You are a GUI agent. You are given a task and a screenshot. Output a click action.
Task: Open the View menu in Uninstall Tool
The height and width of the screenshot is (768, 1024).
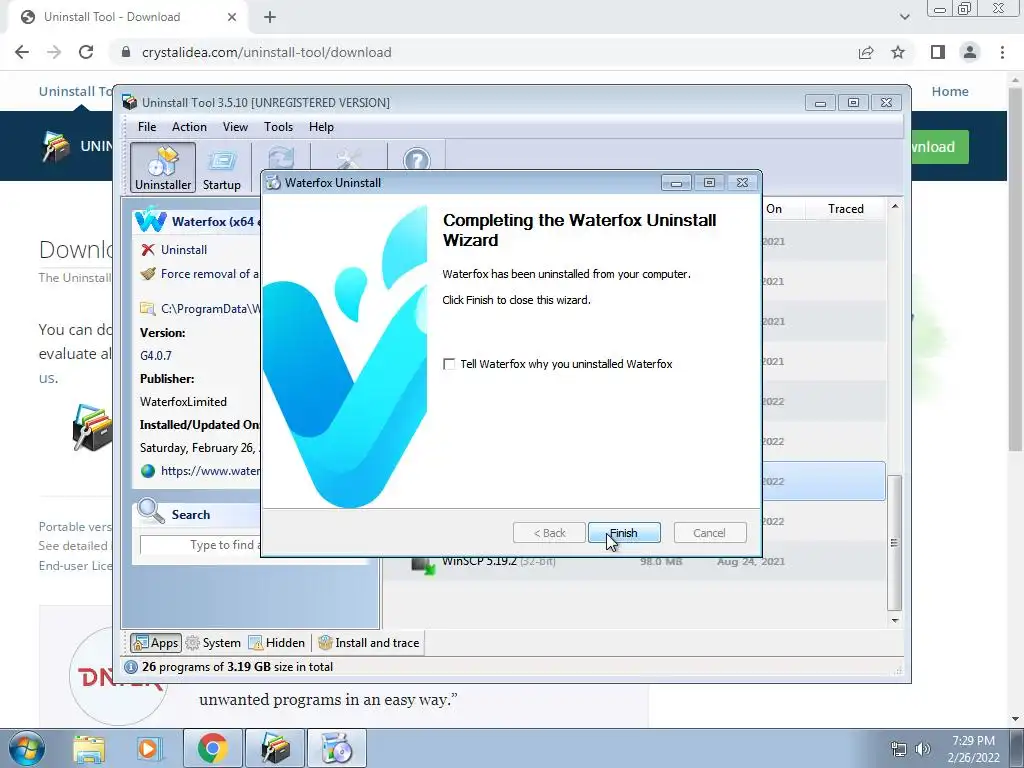235,127
